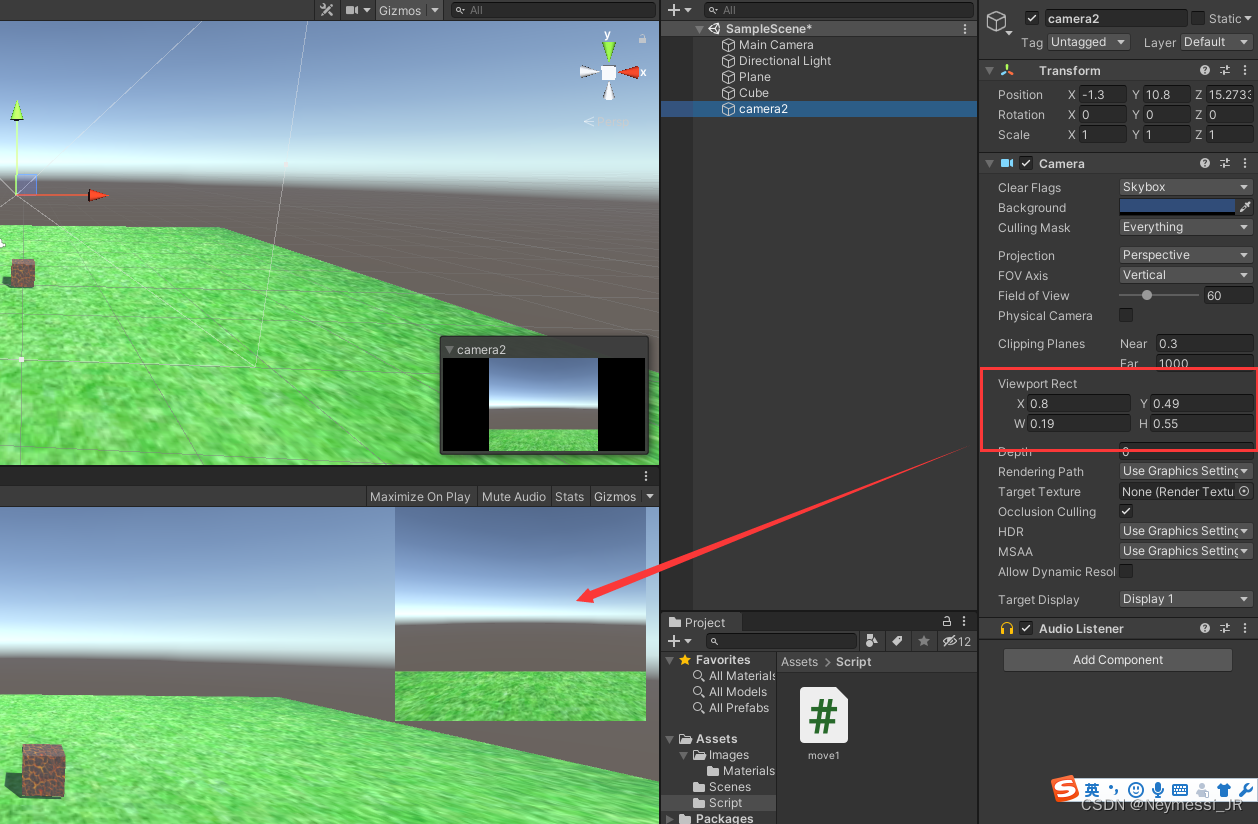Open the Culling Mask dropdown showing Everything

click(1186, 227)
